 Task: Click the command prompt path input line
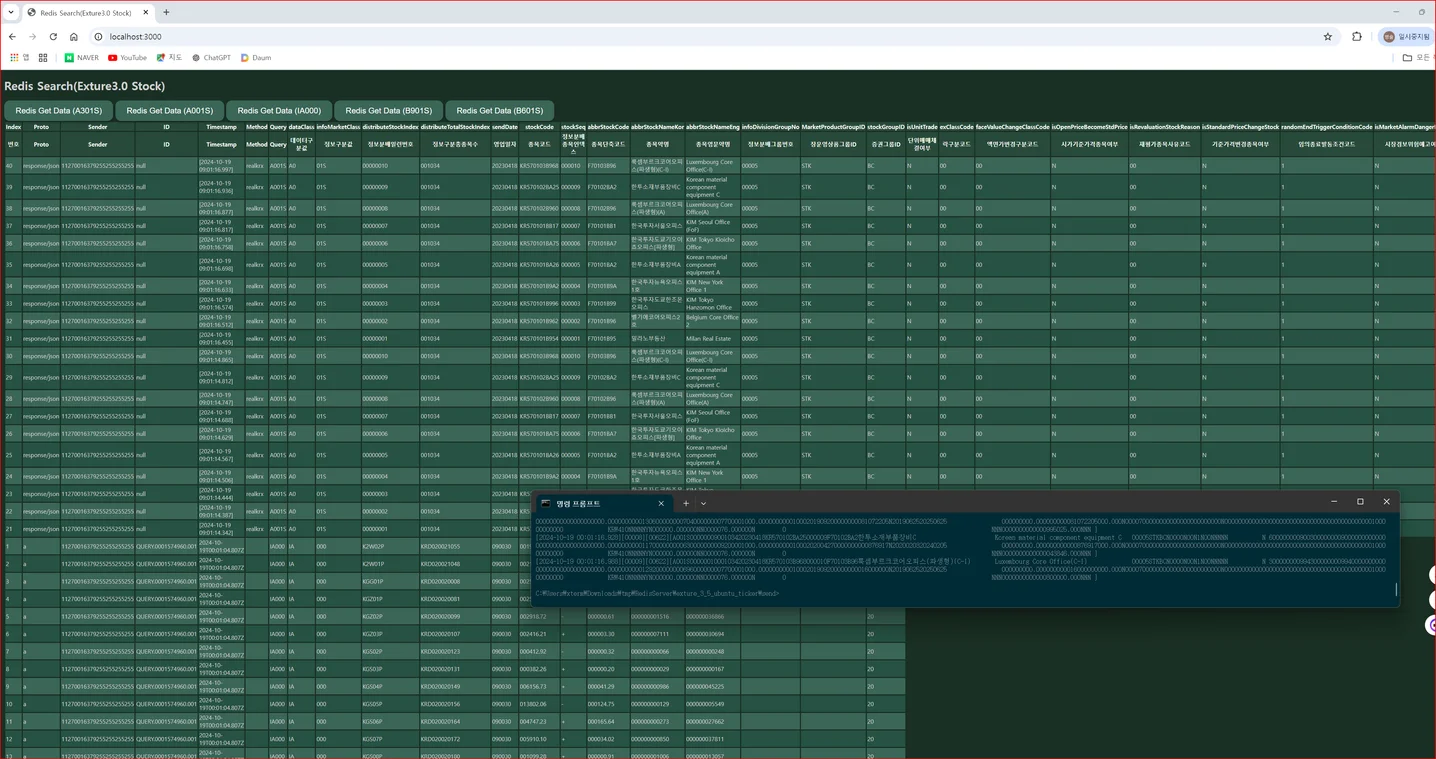[657, 593]
